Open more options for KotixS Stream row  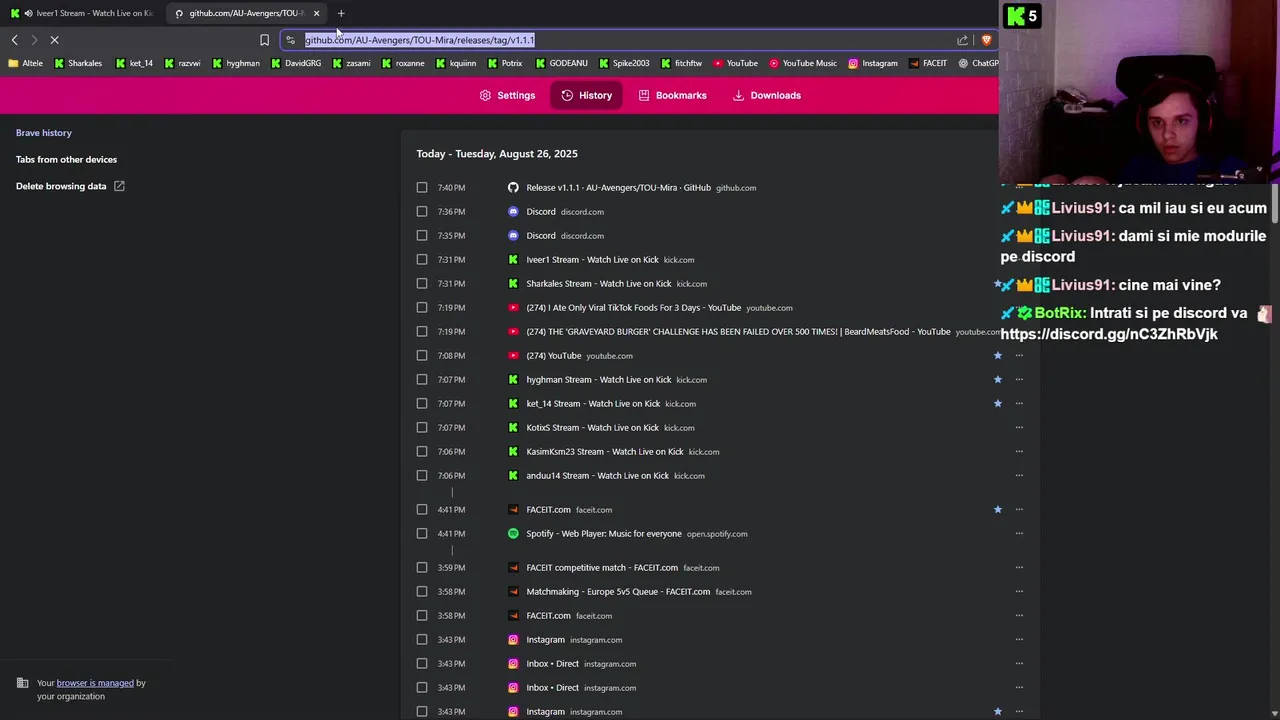[x=1019, y=428]
